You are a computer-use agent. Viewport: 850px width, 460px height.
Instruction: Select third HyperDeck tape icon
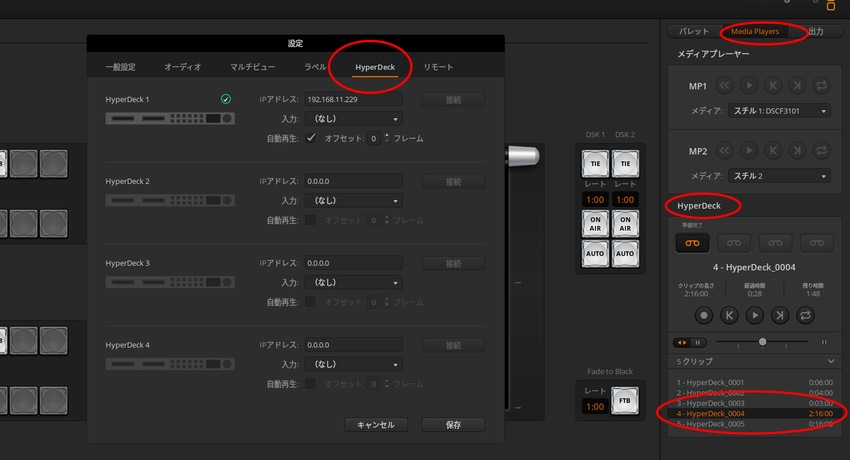tap(775, 243)
